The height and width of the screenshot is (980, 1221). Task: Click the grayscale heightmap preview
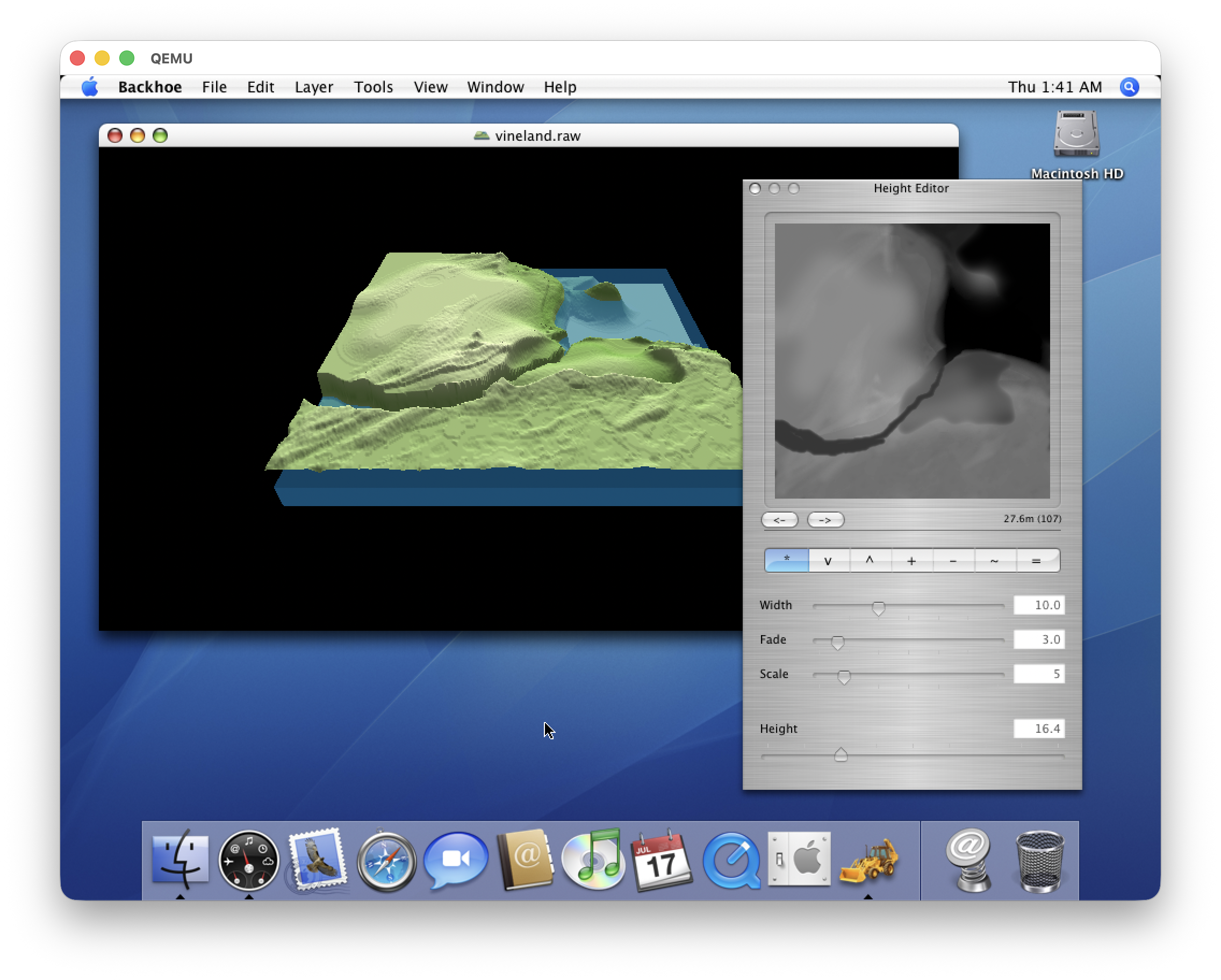912,361
